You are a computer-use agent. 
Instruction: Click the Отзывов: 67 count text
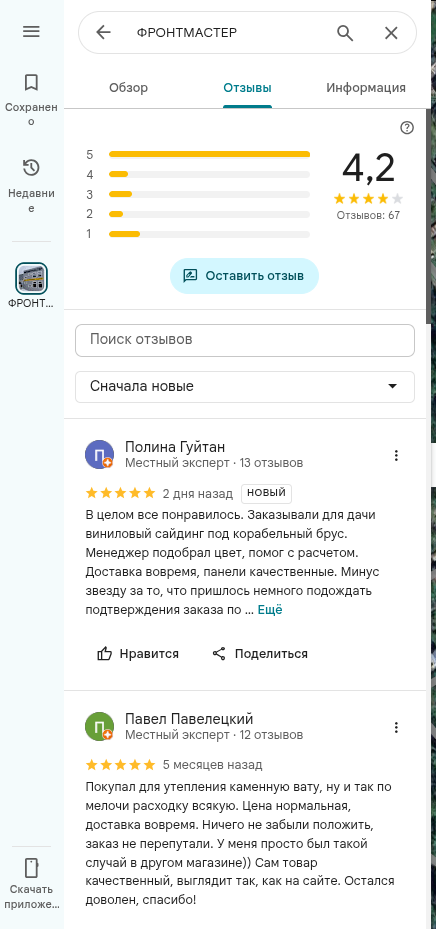(x=368, y=215)
